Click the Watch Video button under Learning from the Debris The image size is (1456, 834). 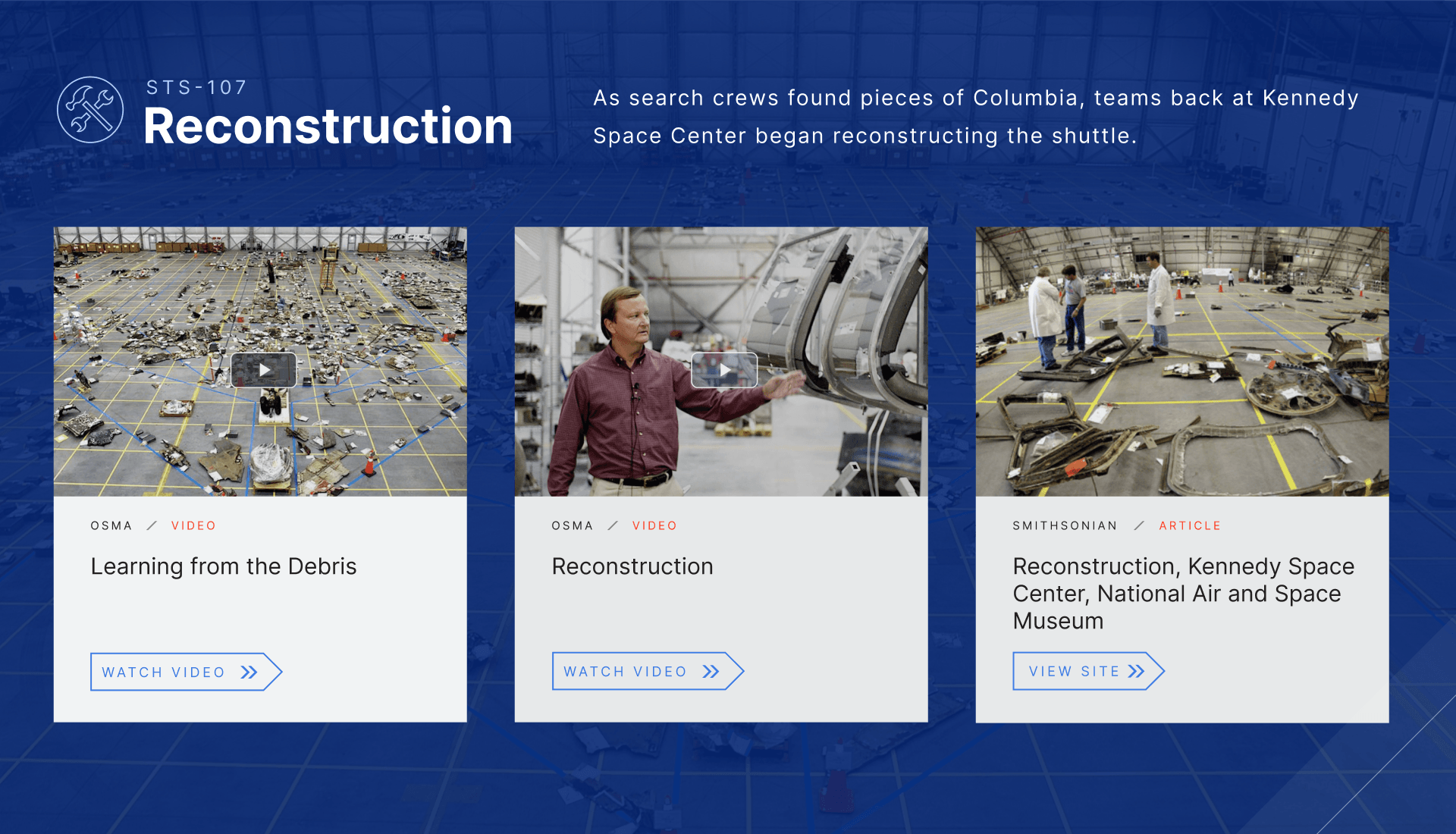(186, 672)
